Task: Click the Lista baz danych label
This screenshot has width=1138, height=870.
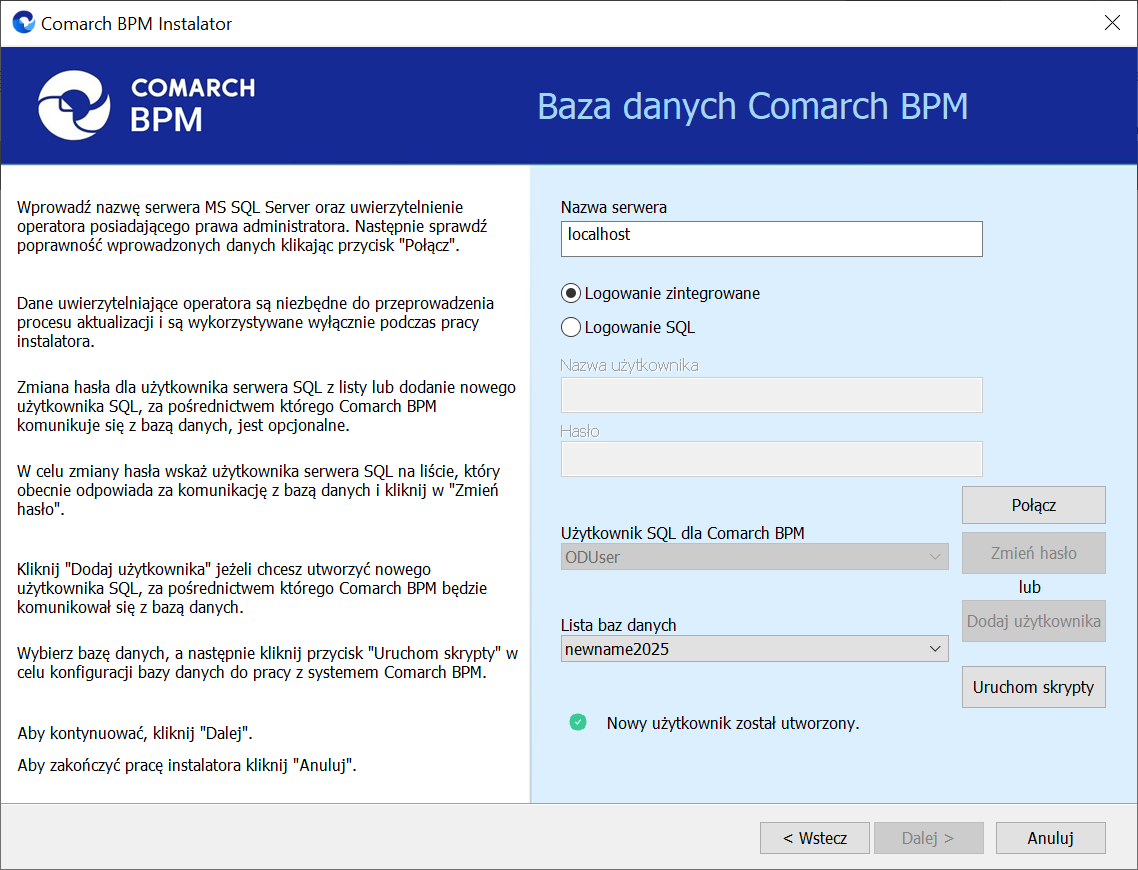Action: coord(618,625)
